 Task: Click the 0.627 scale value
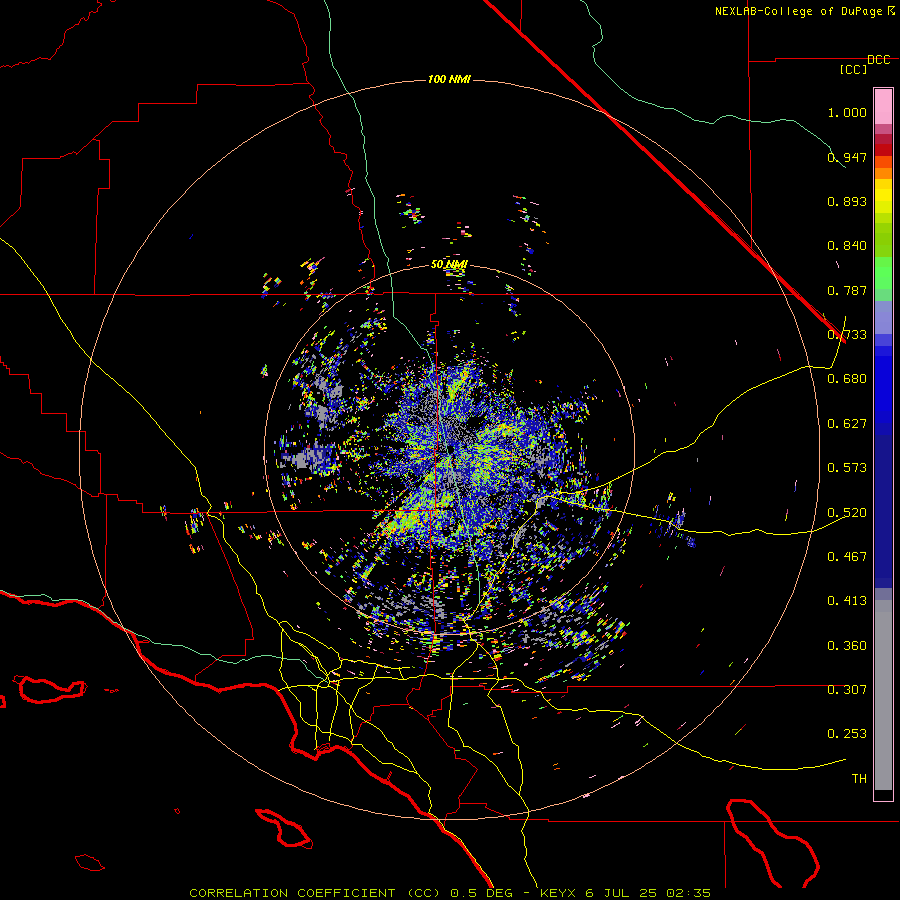pos(847,424)
